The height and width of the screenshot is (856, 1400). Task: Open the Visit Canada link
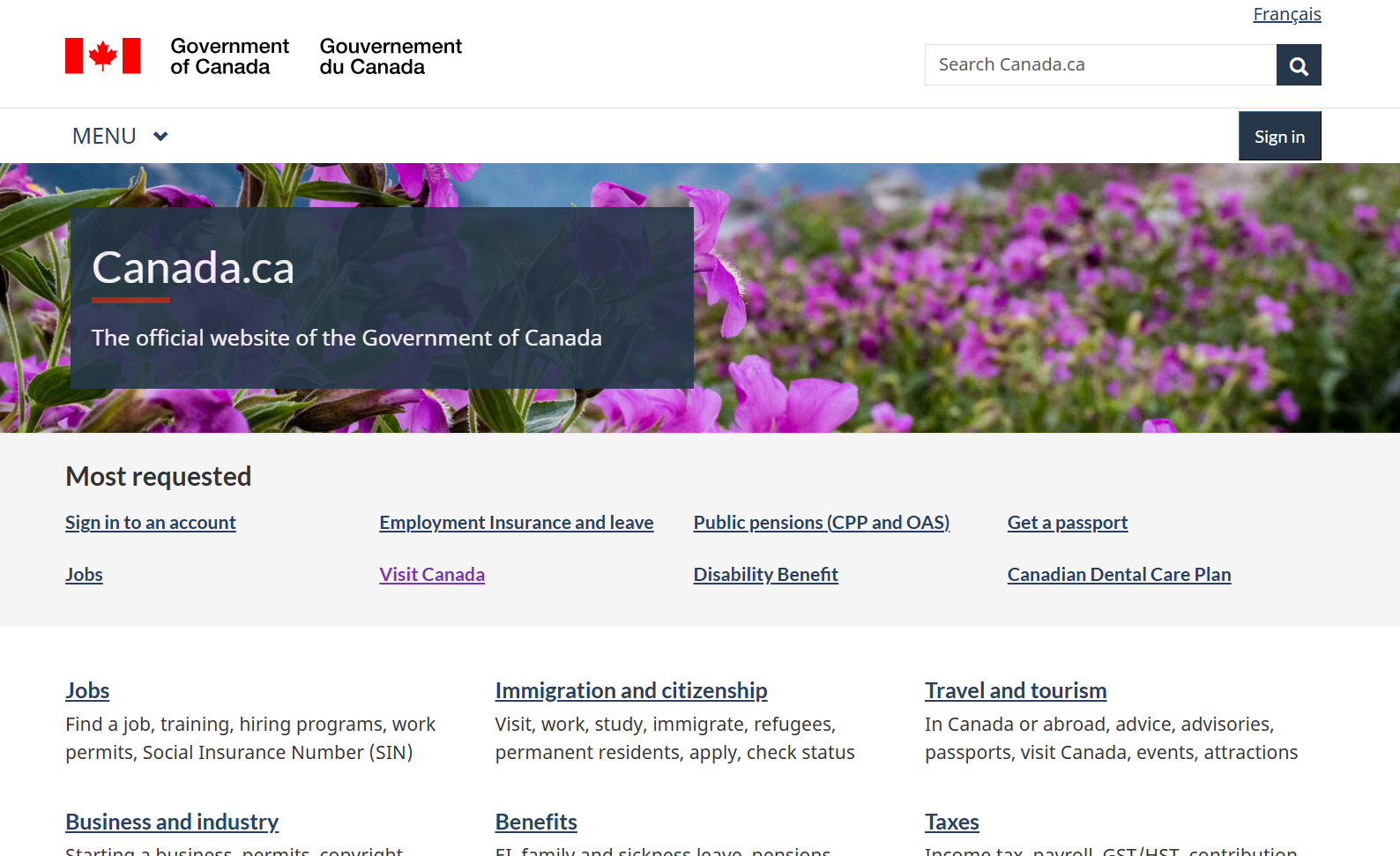coord(432,575)
